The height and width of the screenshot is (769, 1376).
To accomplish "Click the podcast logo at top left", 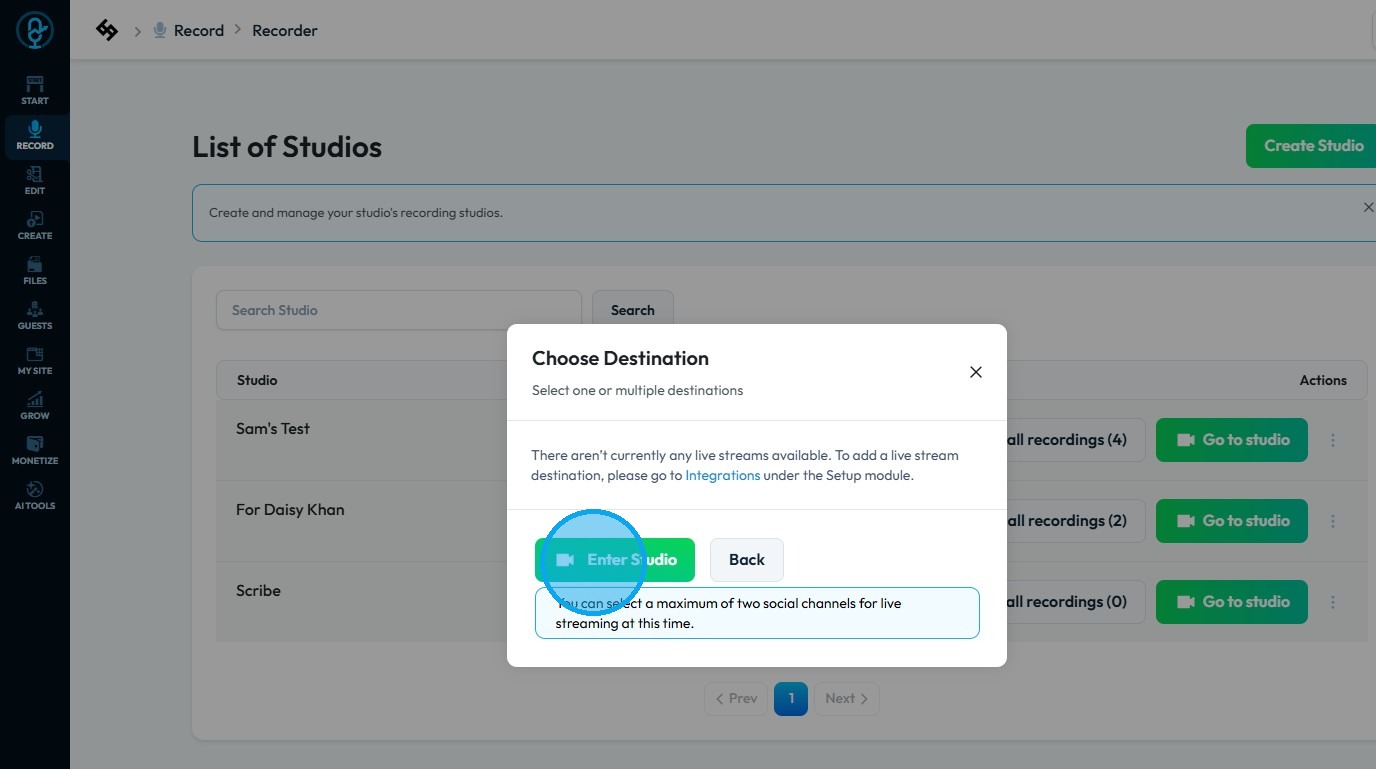I will pos(34,30).
